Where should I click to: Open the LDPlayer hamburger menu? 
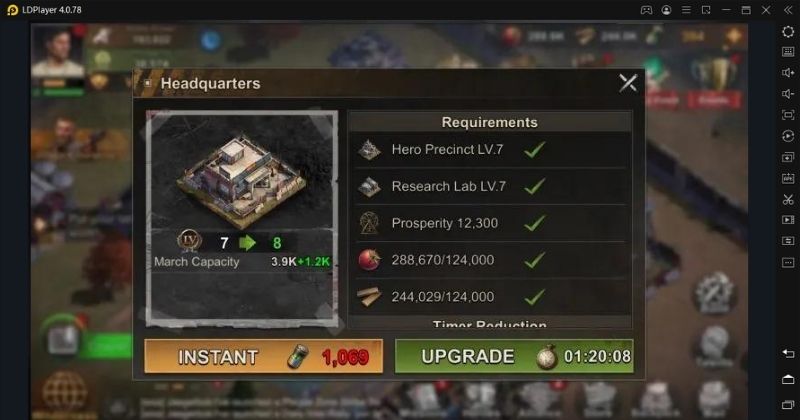click(x=686, y=10)
